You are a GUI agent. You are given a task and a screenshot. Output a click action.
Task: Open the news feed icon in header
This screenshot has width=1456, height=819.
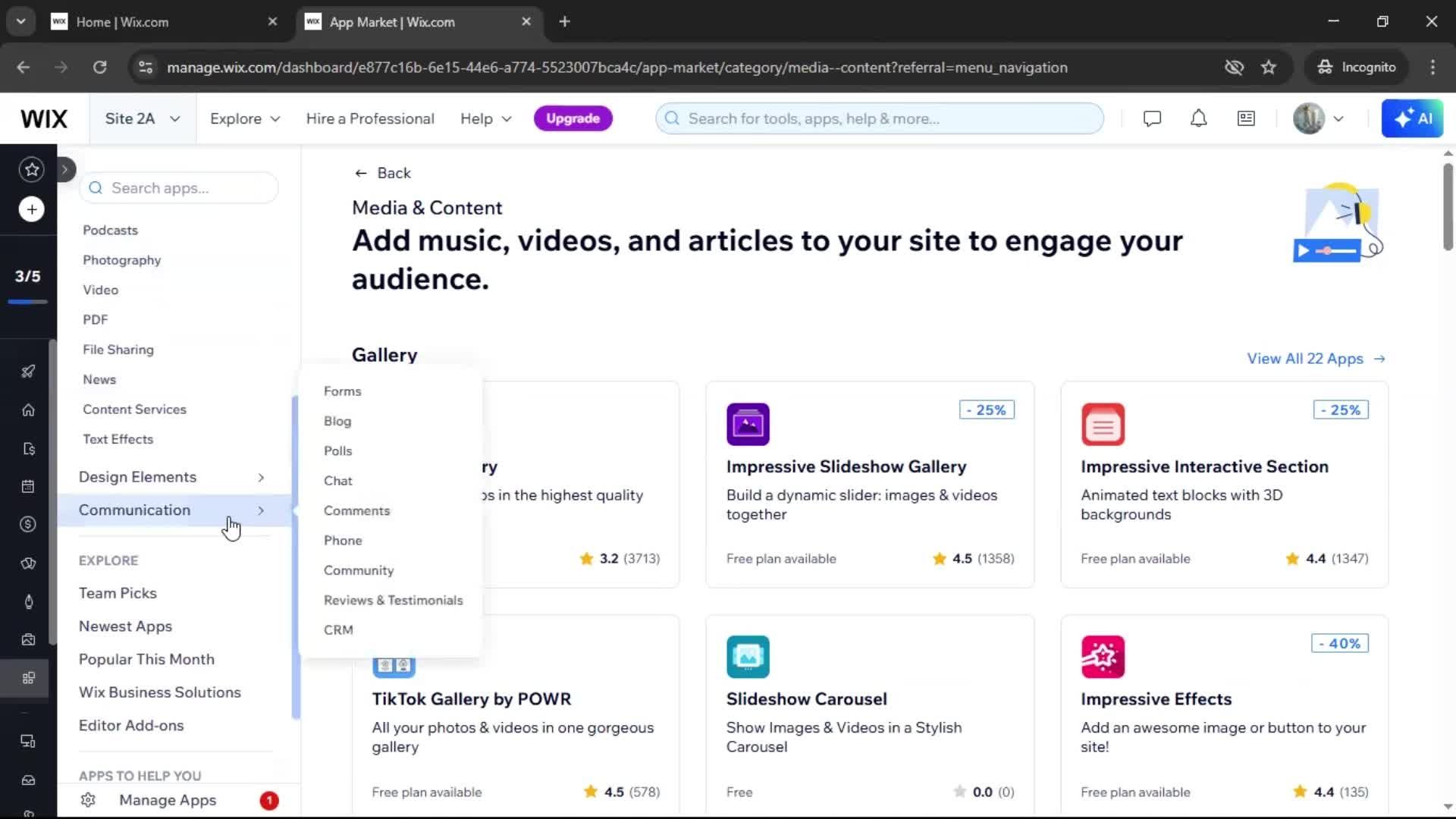pyautogui.click(x=1246, y=118)
